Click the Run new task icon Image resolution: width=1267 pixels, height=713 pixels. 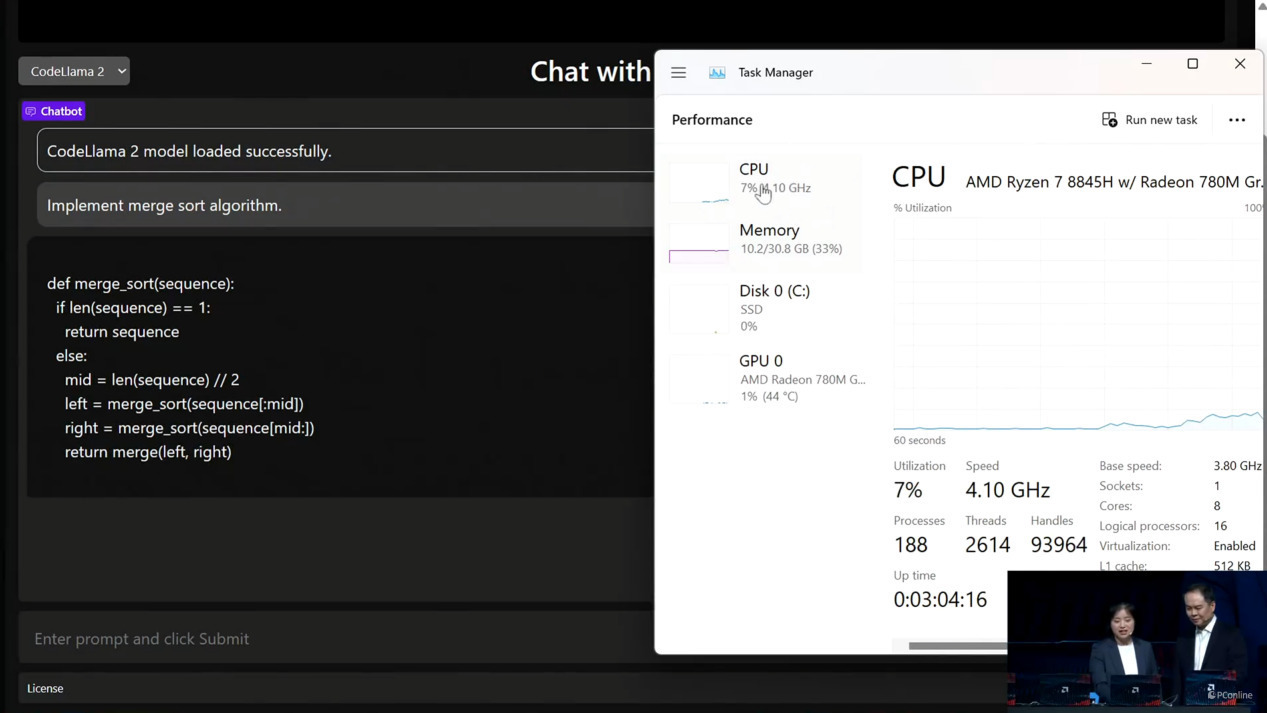click(1109, 119)
